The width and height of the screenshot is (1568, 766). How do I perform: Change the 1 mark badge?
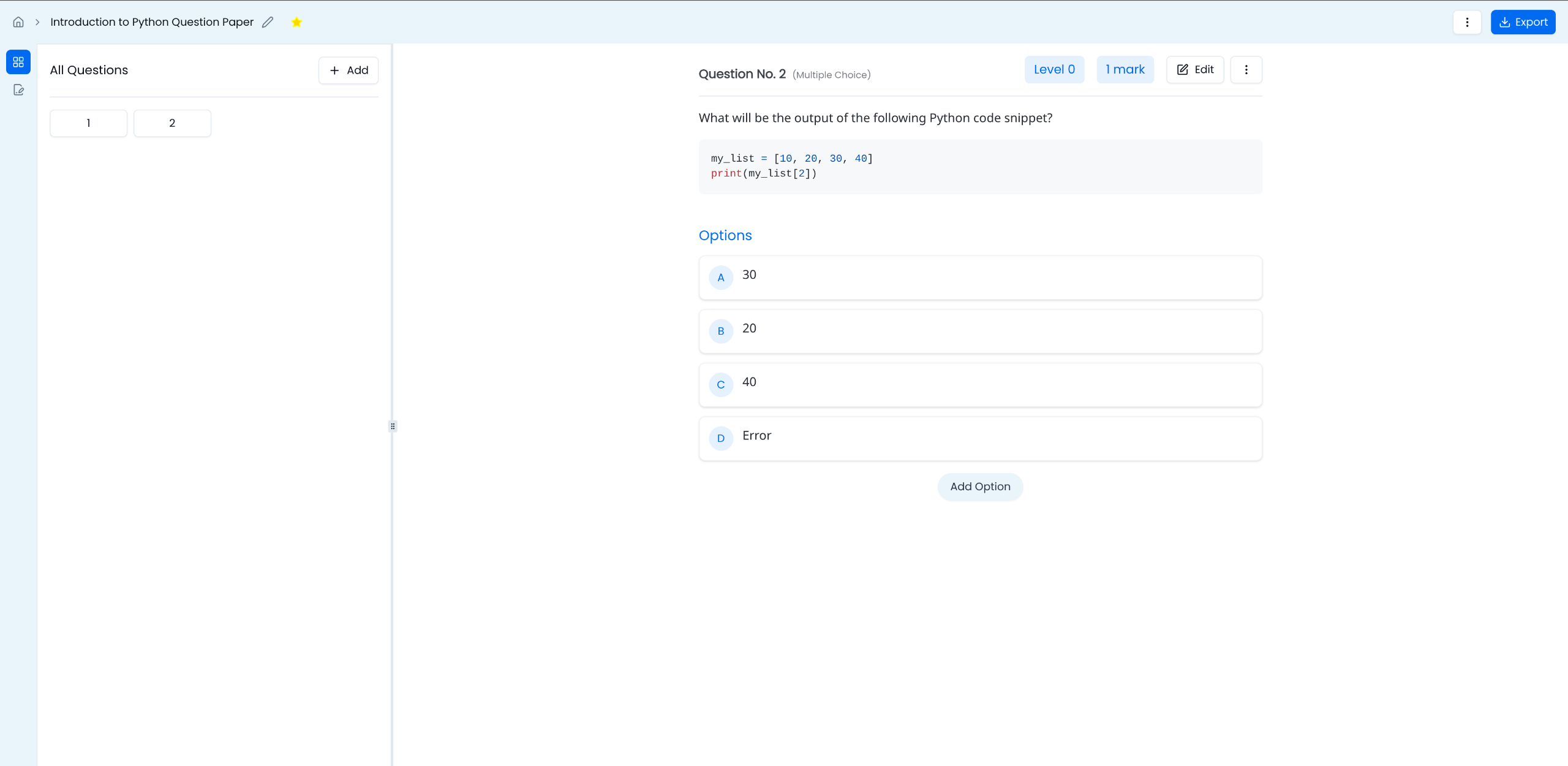coord(1125,69)
